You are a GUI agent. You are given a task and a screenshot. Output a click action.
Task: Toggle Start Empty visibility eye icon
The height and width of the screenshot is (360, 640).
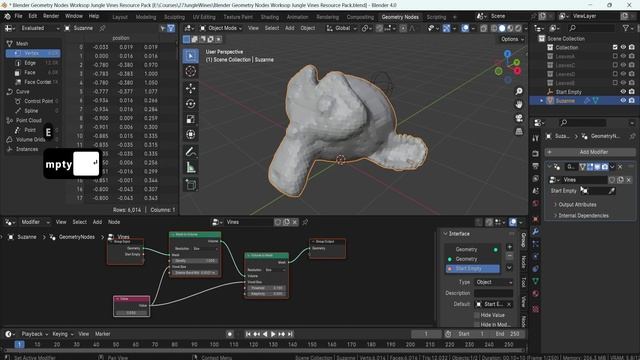pos(623,92)
